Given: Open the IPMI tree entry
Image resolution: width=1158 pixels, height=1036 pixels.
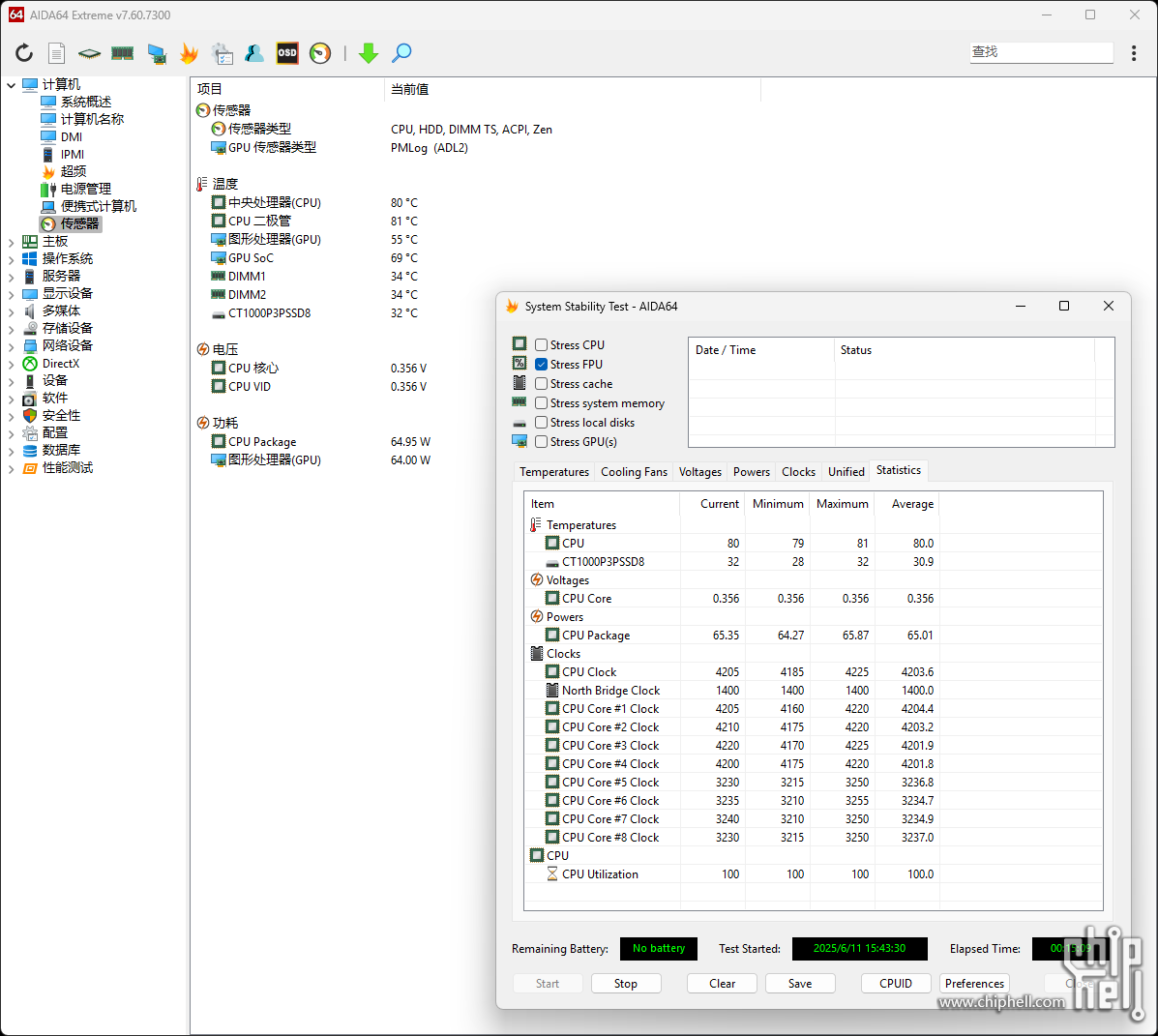Looking at the screenshot, I should click(x=73, y=155).
